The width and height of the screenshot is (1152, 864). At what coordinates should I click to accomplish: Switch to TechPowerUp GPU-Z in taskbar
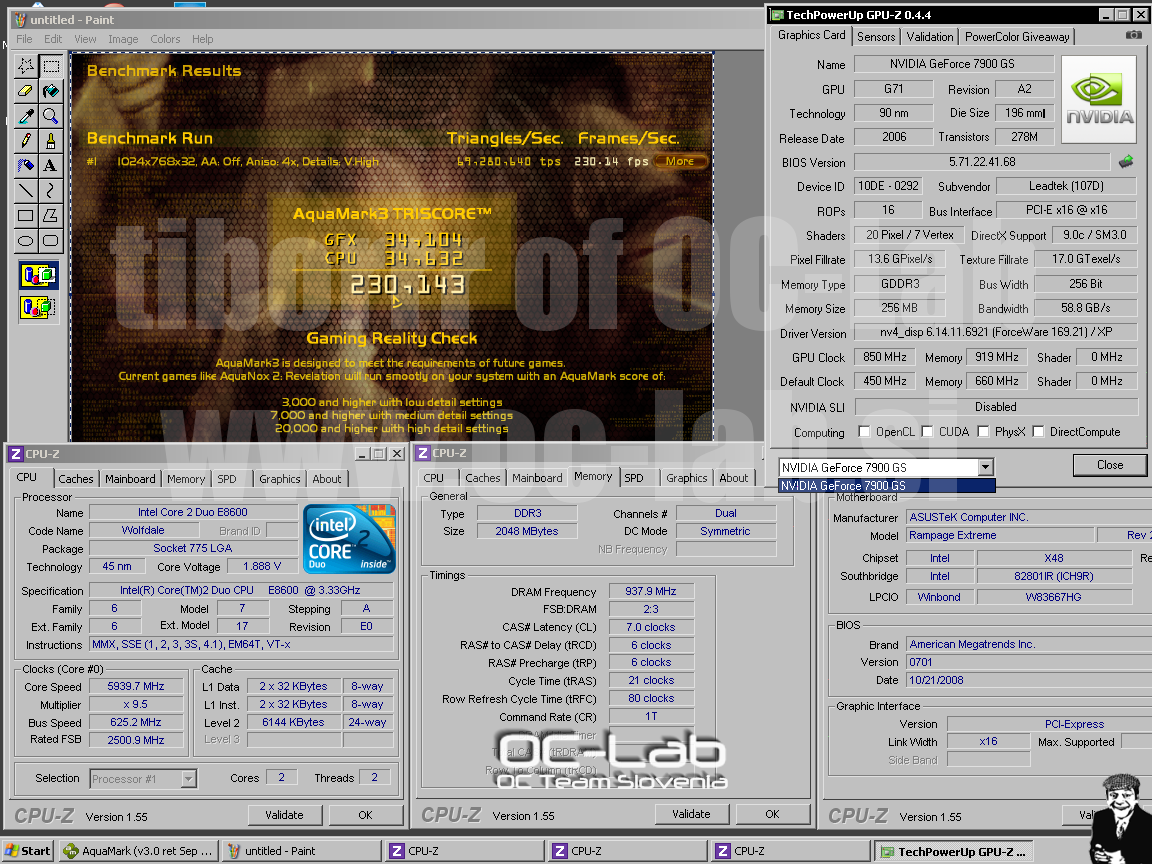pyautogui.click(x=954, y=852)
